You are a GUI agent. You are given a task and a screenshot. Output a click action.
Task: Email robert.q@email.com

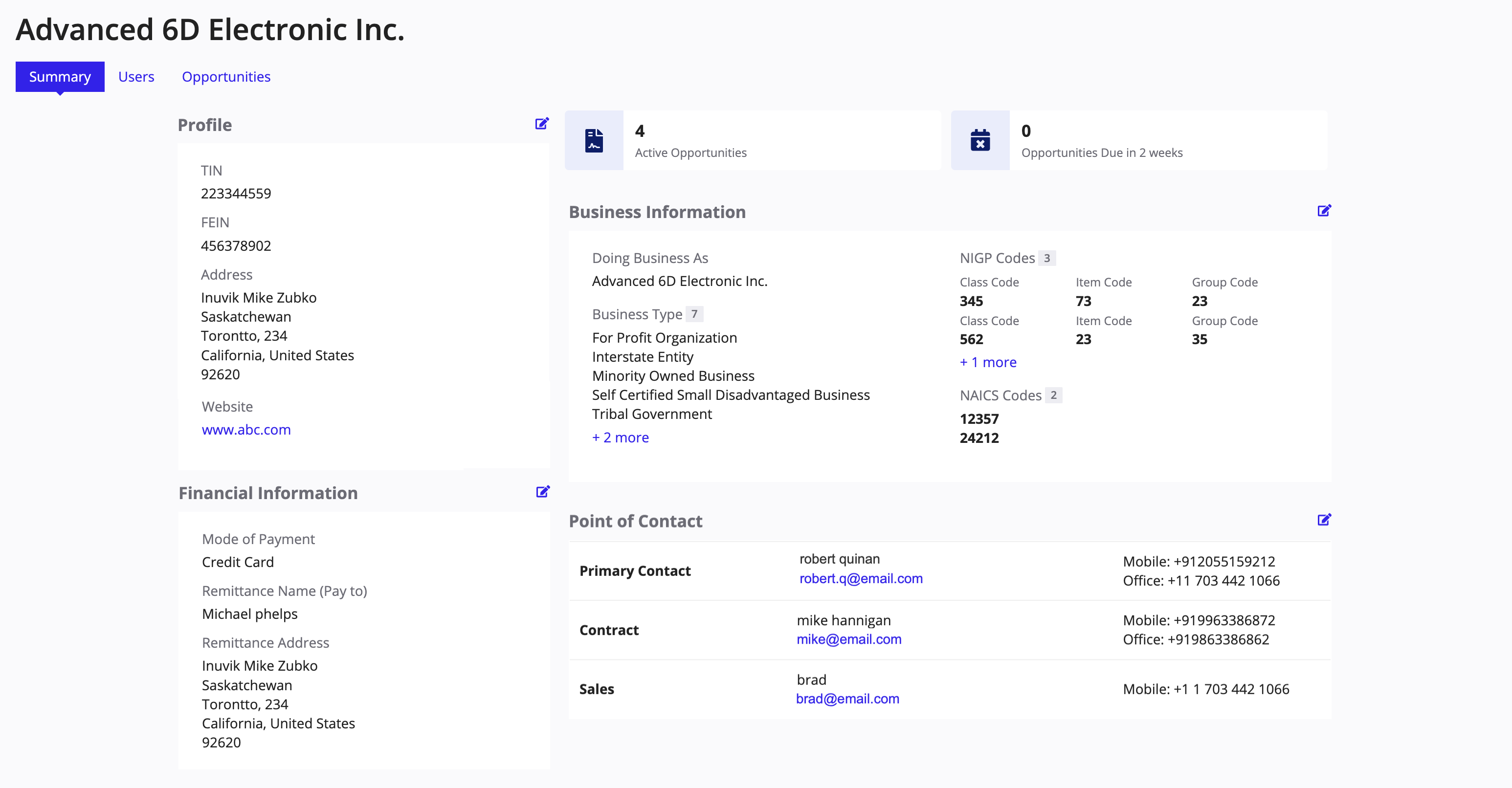pos(861,578)
